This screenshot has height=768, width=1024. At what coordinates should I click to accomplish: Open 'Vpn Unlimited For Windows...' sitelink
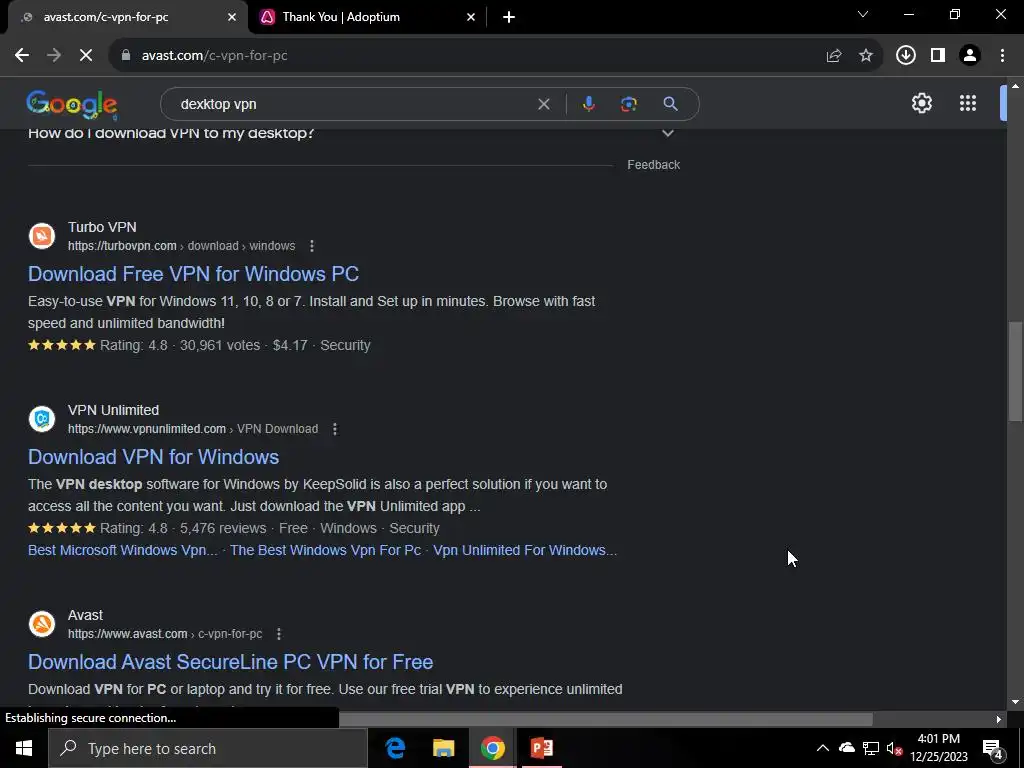[524, 550]
